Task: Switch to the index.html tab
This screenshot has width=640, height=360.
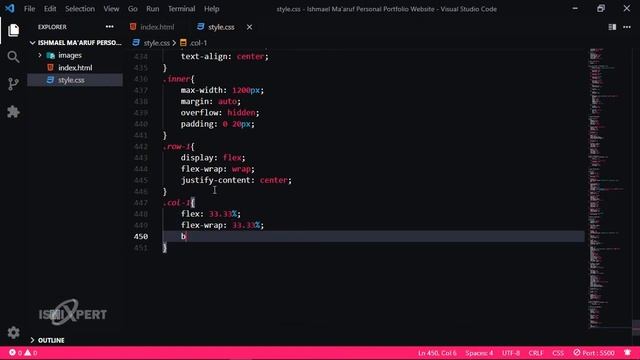Action: coord(157,27)
